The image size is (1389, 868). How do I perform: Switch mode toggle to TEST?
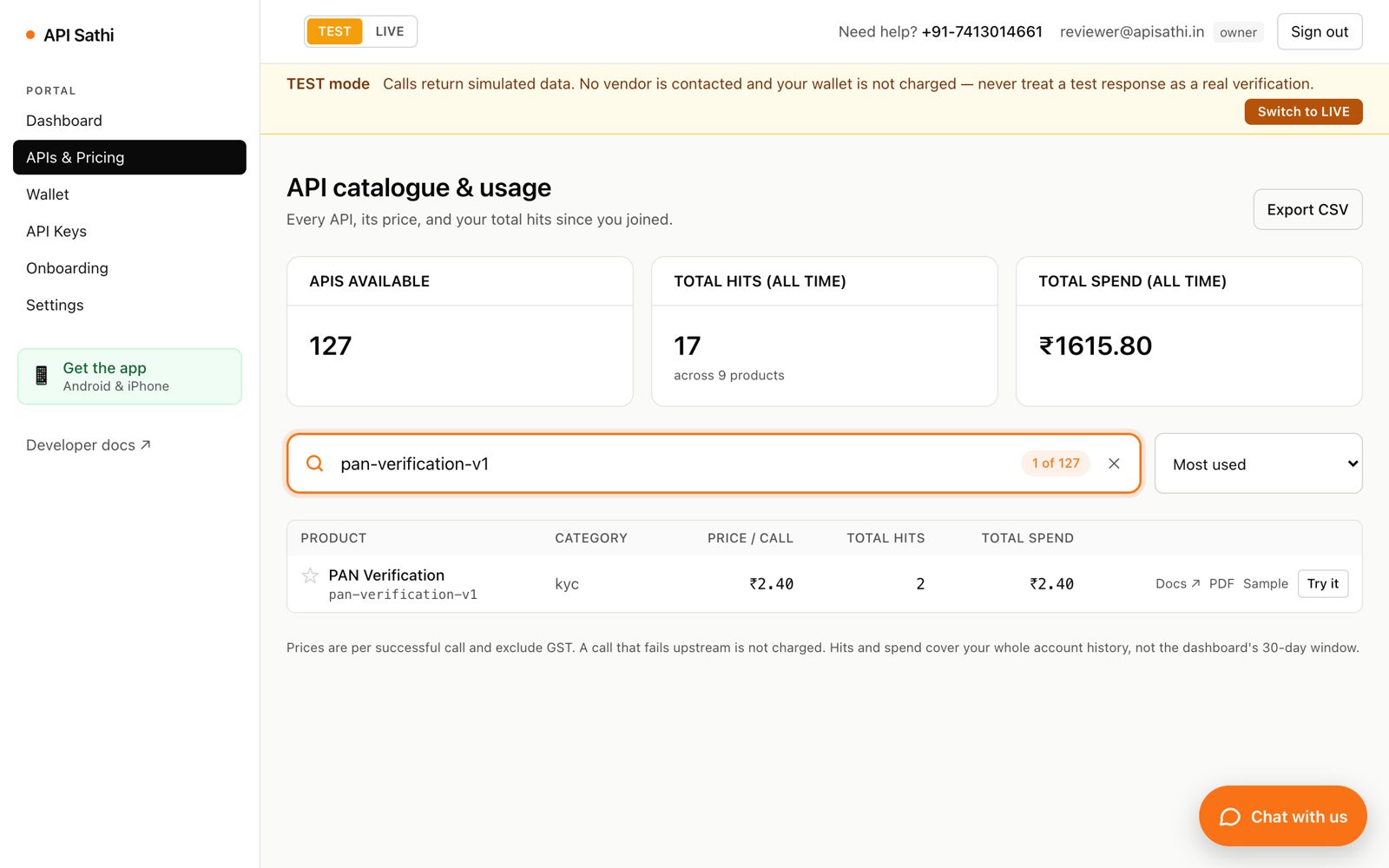click(334, 31)
